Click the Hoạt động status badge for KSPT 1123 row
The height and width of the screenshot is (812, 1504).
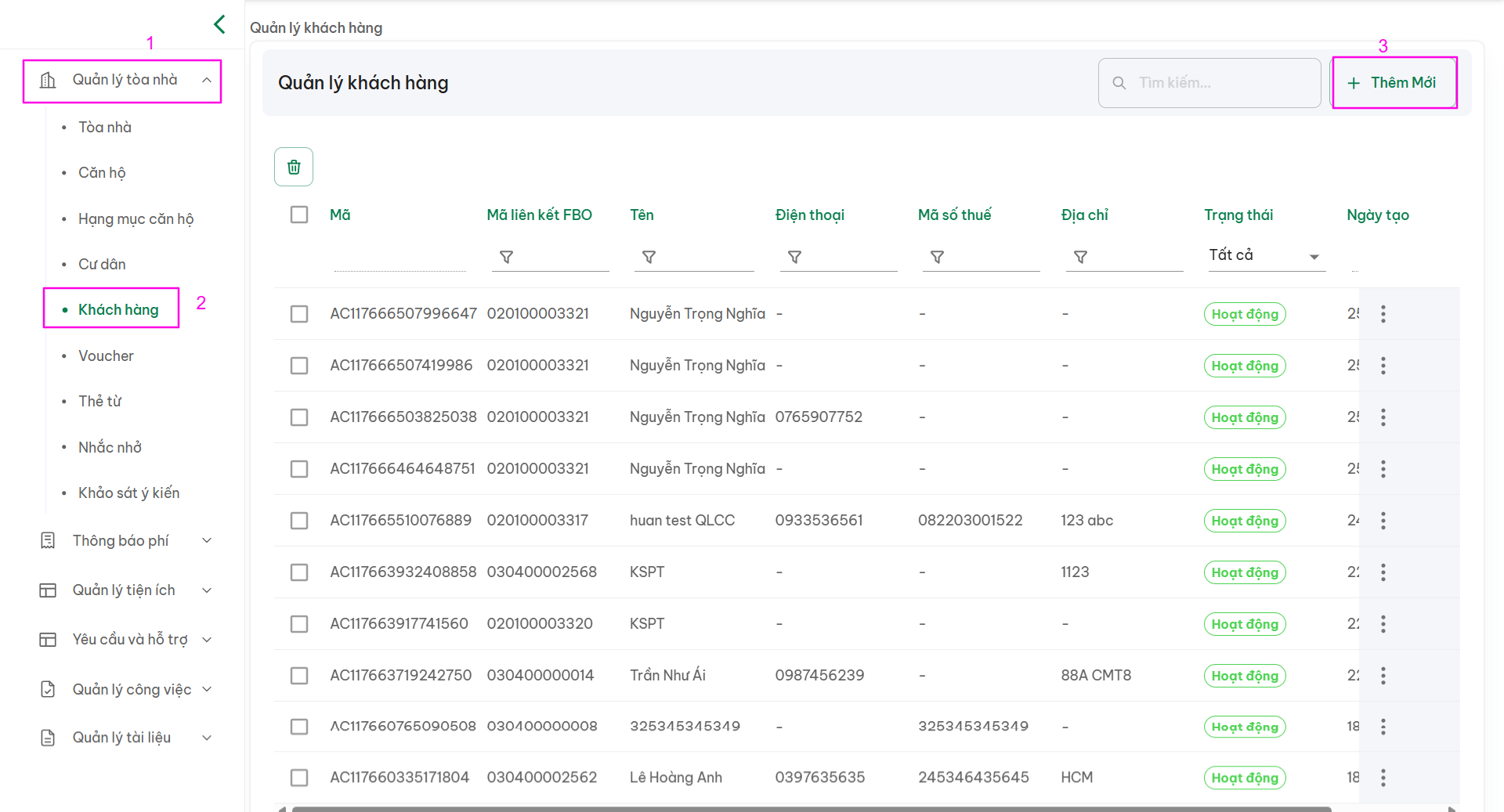coord(1244,572)
